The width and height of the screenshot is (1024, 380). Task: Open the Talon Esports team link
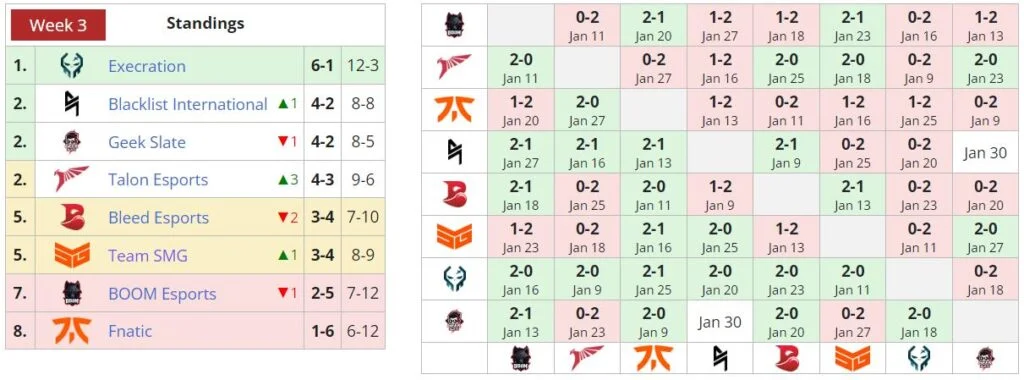158,180
